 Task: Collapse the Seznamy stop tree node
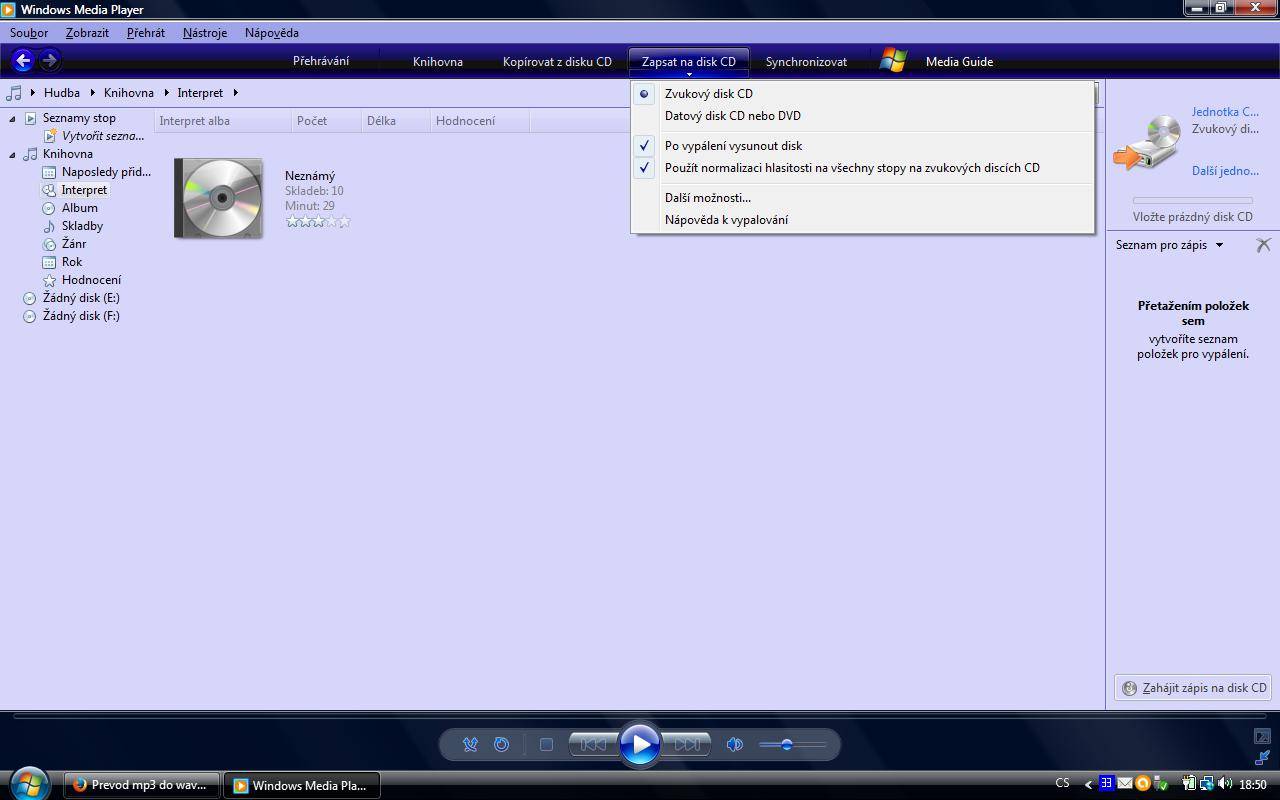[13, 118]
